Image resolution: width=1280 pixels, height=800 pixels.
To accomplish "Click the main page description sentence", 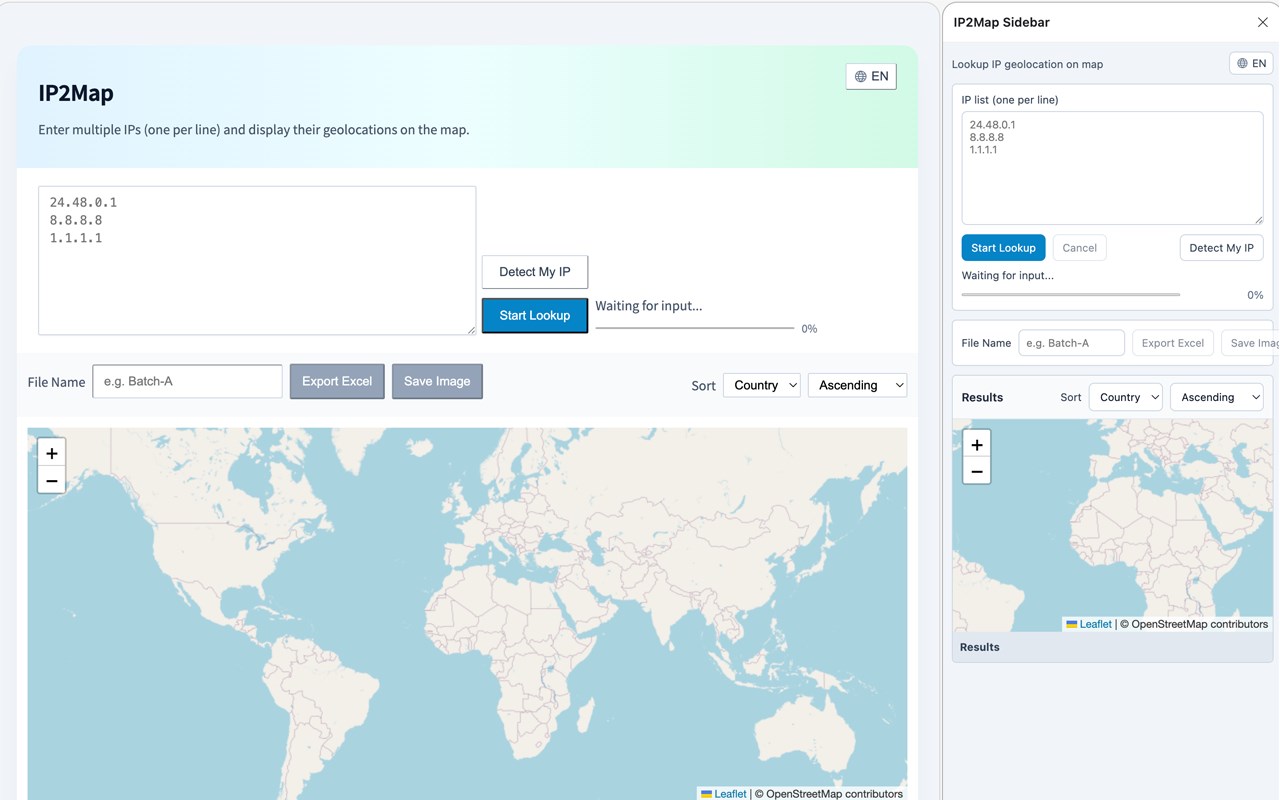I will tap(253, 130).
